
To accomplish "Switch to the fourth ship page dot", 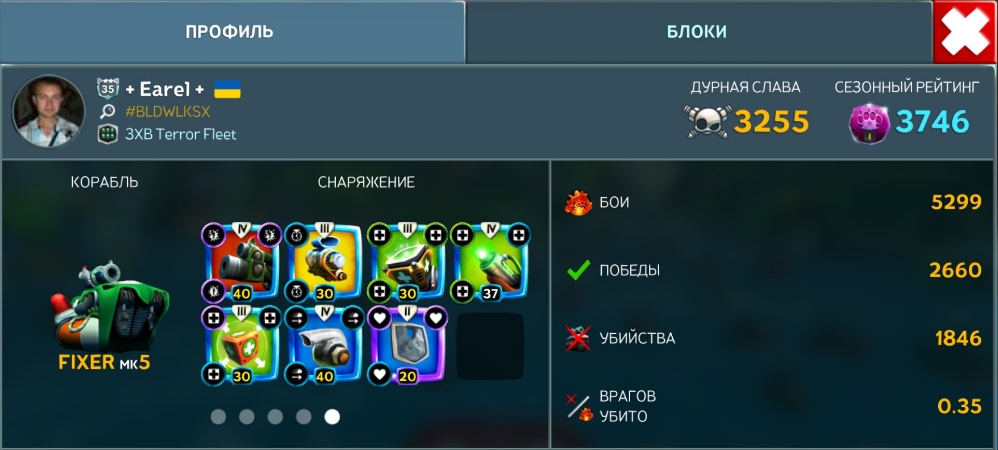I will (x=304, y=417).
